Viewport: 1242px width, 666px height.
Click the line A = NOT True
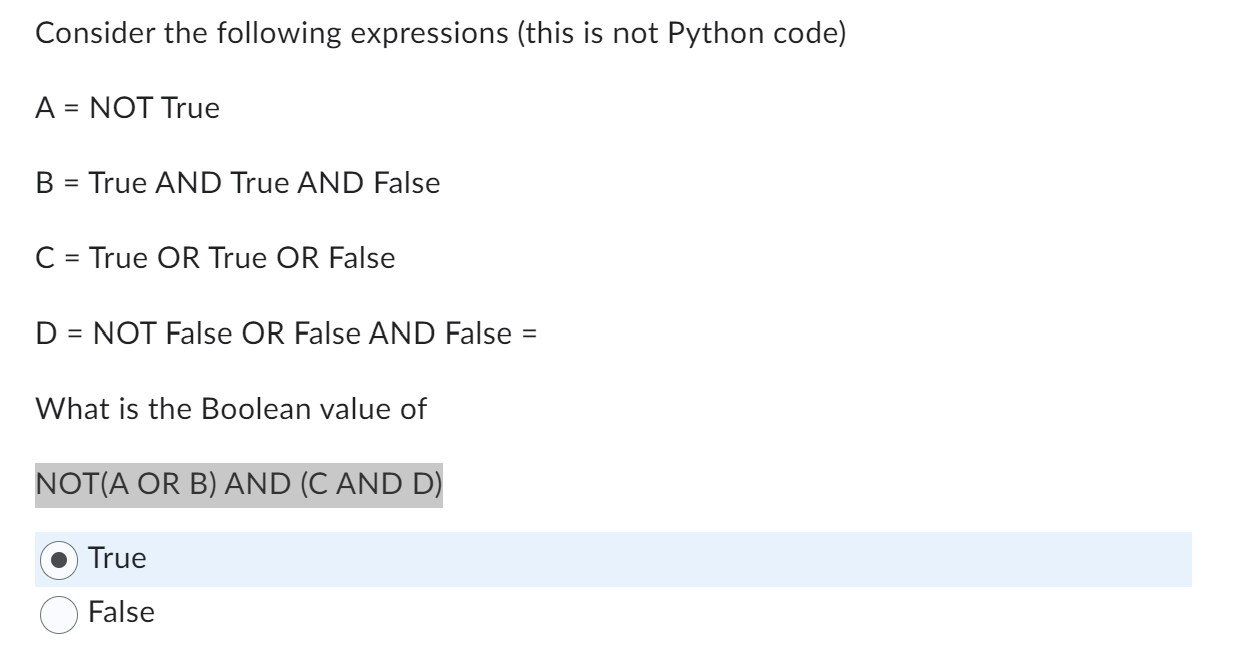pyautogui.click(x=128, y=108)
